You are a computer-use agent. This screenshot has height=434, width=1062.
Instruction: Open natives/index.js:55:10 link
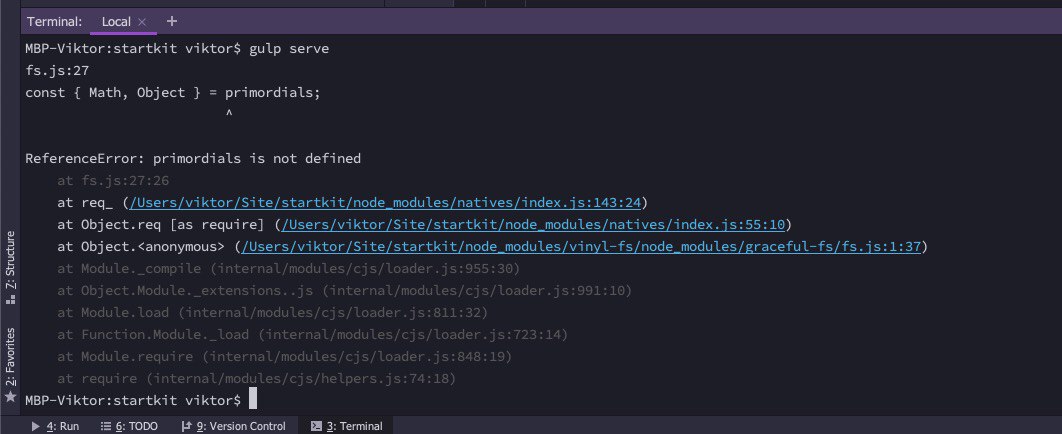point(533,224)
